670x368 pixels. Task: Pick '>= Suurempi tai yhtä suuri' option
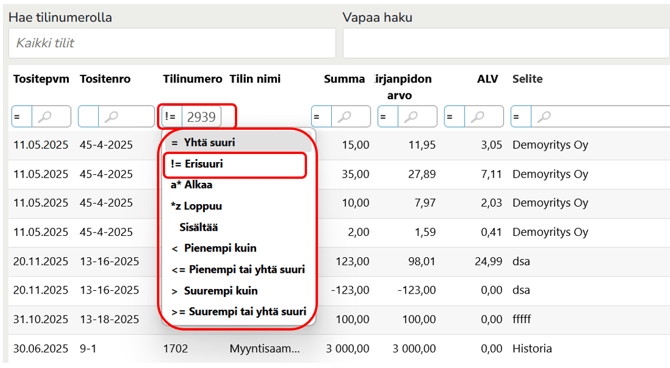click(238, 312)
